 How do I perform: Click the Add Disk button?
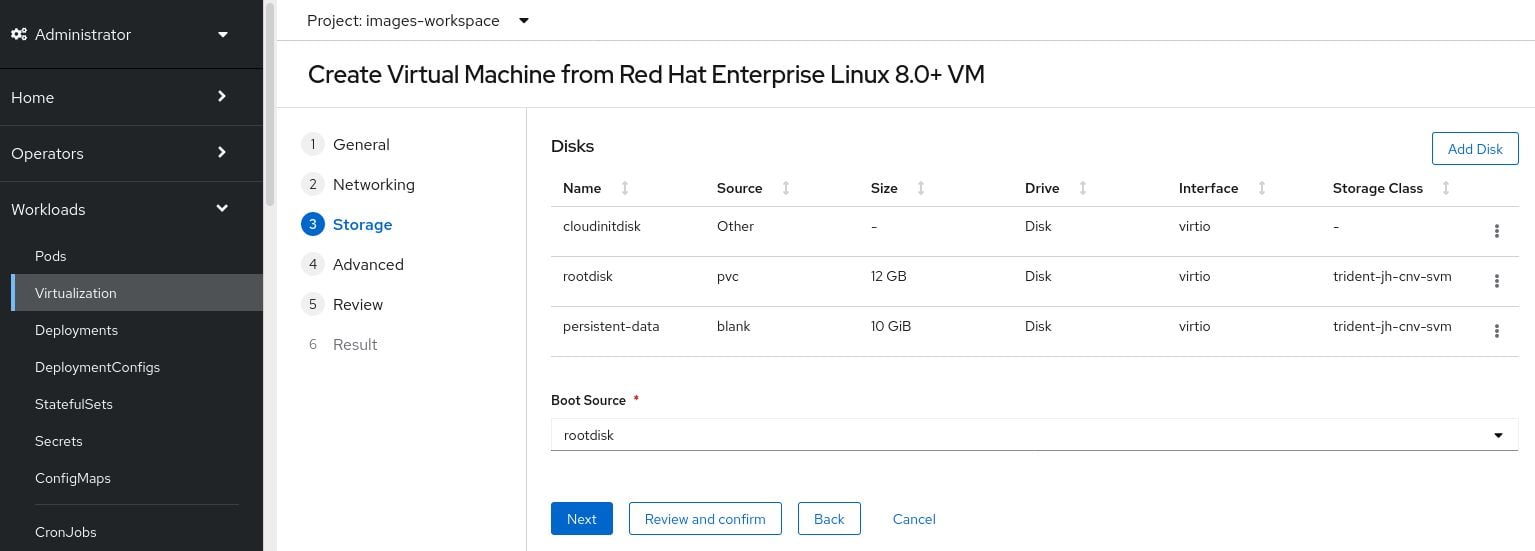(1475, 149)
